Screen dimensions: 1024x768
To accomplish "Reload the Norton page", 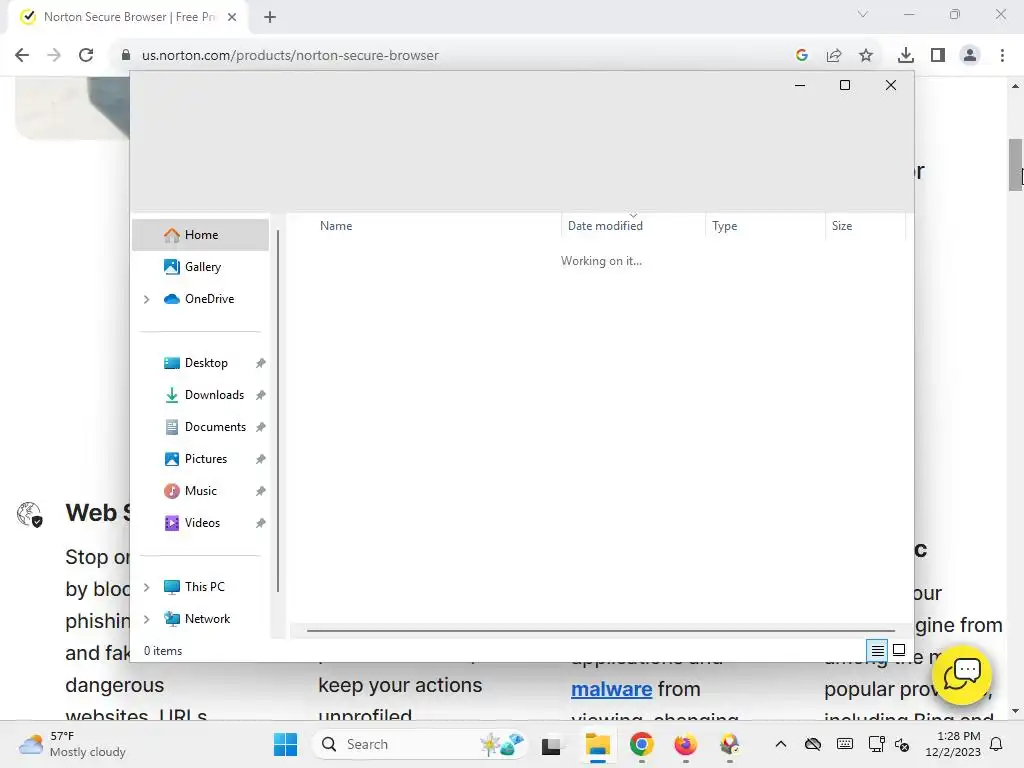I will coord(86,56).
